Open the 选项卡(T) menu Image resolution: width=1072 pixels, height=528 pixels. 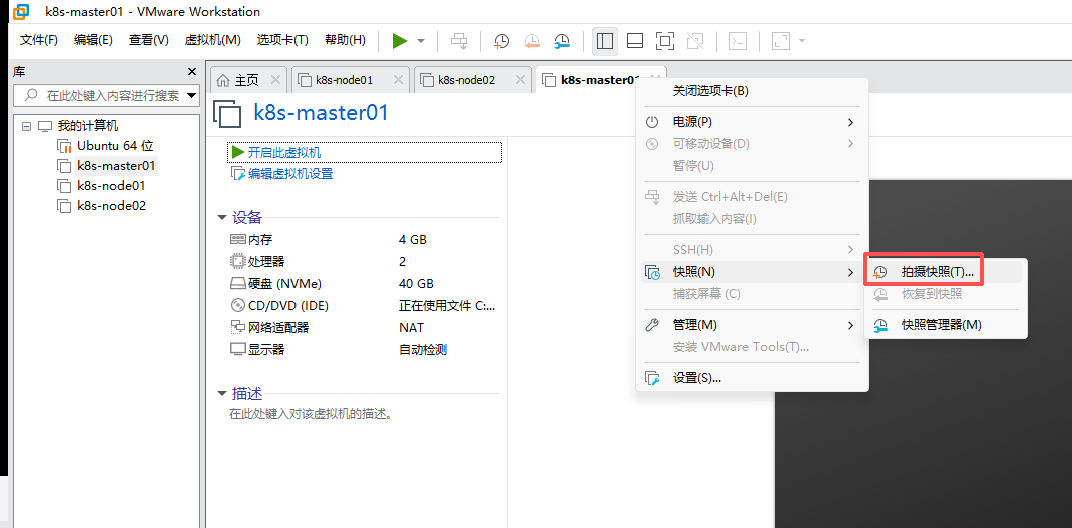(282, 40)
